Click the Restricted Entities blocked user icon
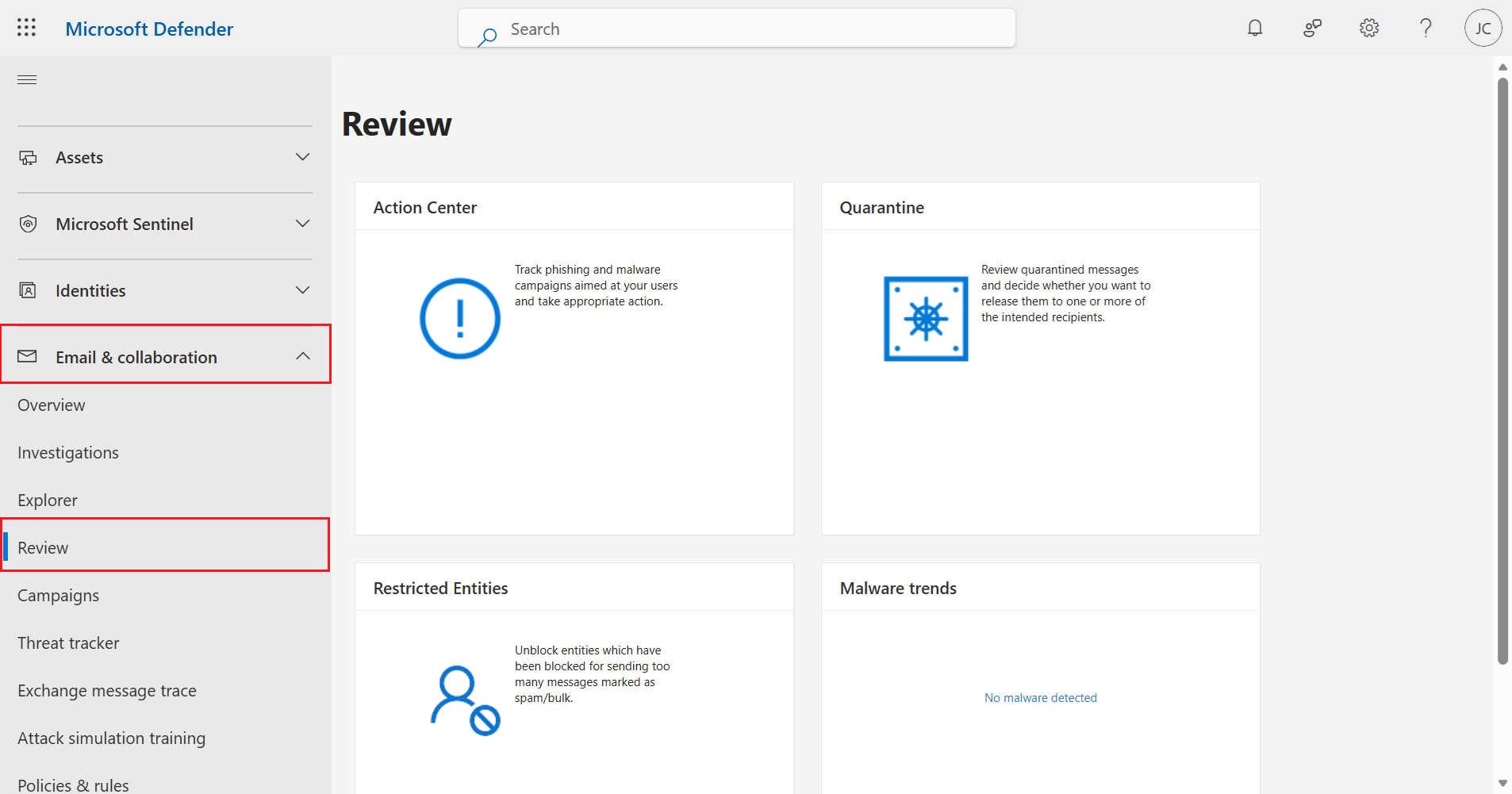Viewport: 1512px width, 794px height. point(465,700)
